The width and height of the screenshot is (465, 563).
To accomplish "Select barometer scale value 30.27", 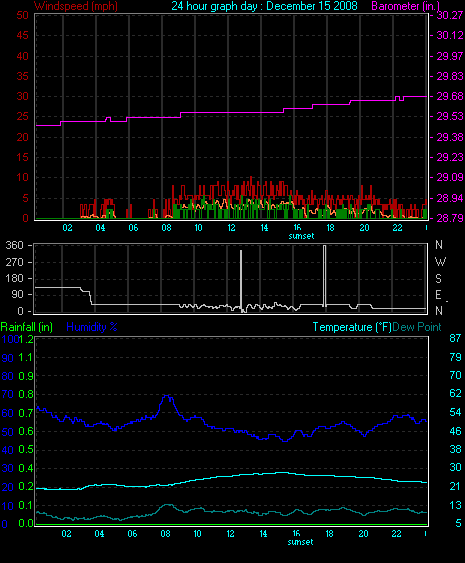I will [450, 15].
